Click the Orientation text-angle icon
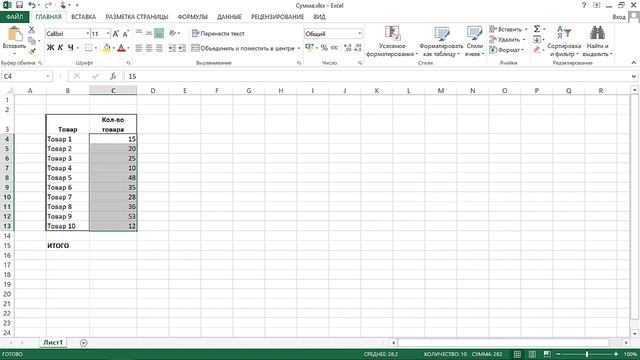The height and width of the screenshot is (360, 640). coord(172,33)
